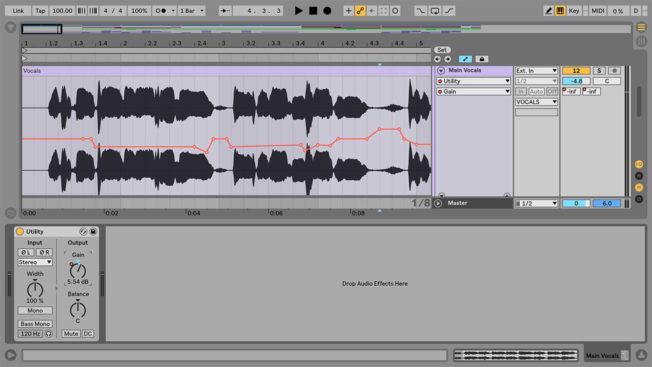The image size is (652, 367).
Task: Toggle the Lock Envelopes button
Action: [482, 59]
